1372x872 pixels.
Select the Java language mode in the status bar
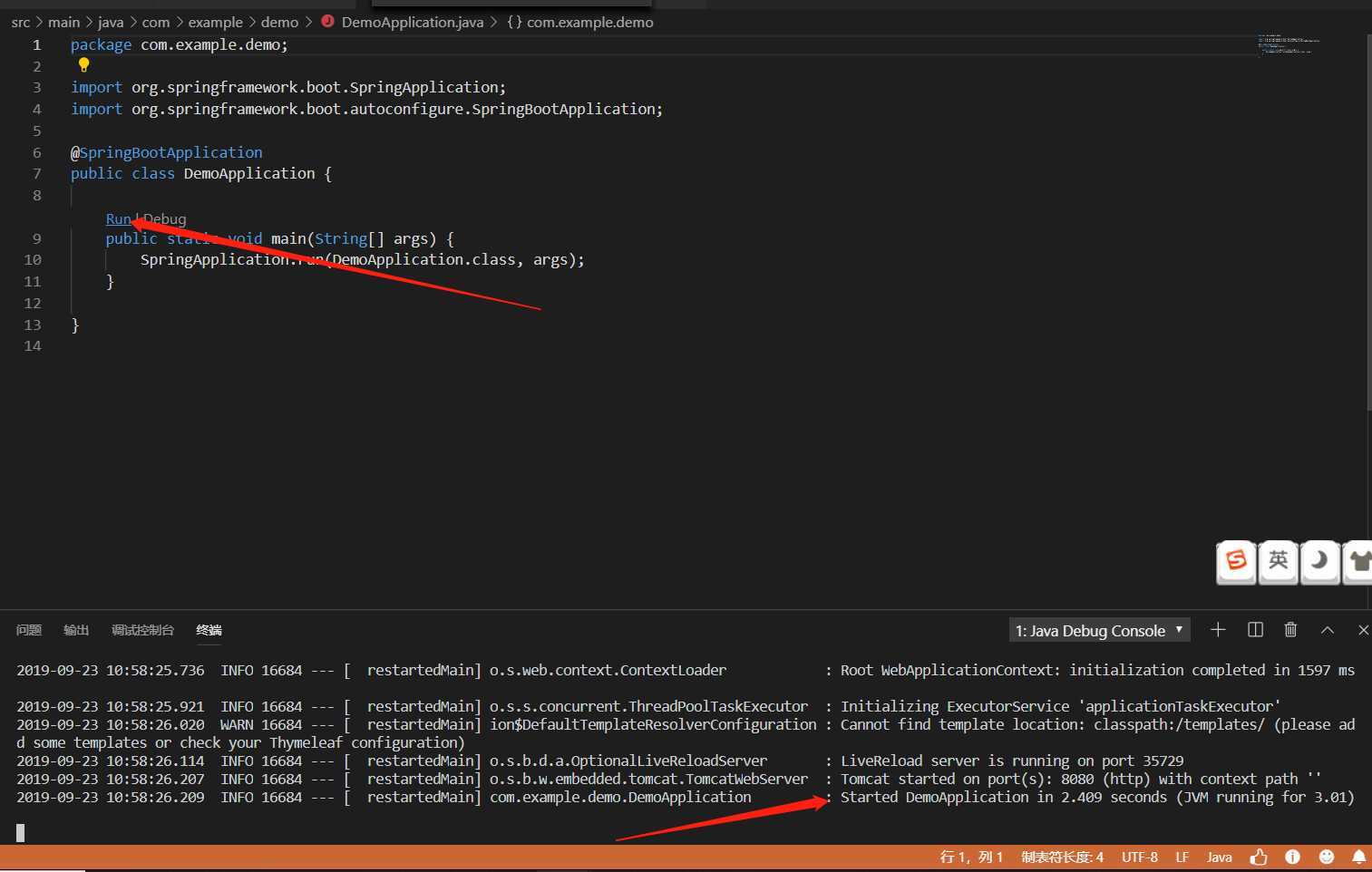[1220, 857]
